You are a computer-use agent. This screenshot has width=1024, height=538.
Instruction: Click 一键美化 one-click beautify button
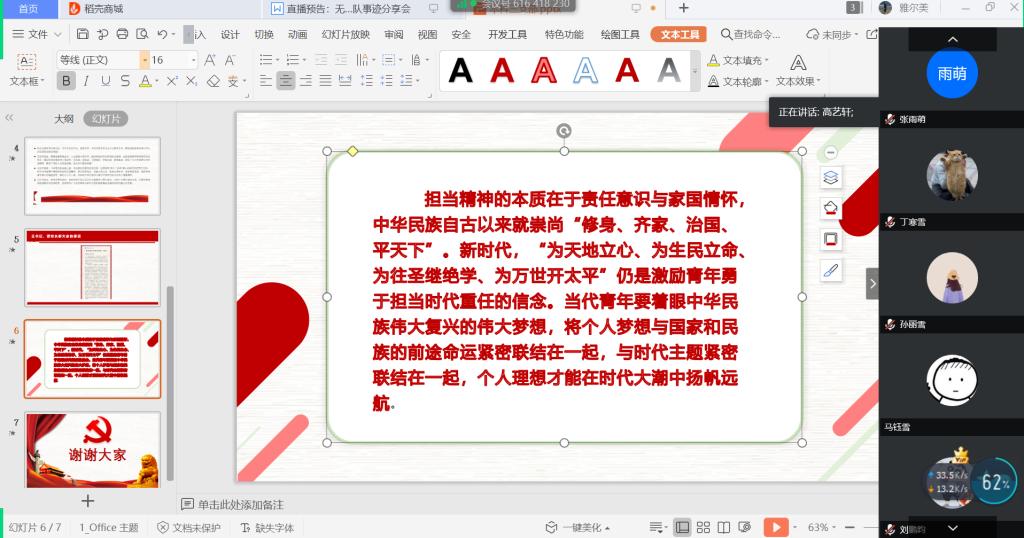pyautogui.click(x=574, y=527)
